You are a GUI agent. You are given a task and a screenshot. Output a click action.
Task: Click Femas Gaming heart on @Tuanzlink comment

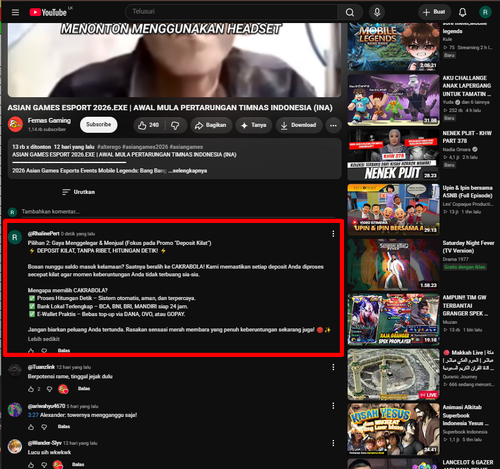point(63,389)
